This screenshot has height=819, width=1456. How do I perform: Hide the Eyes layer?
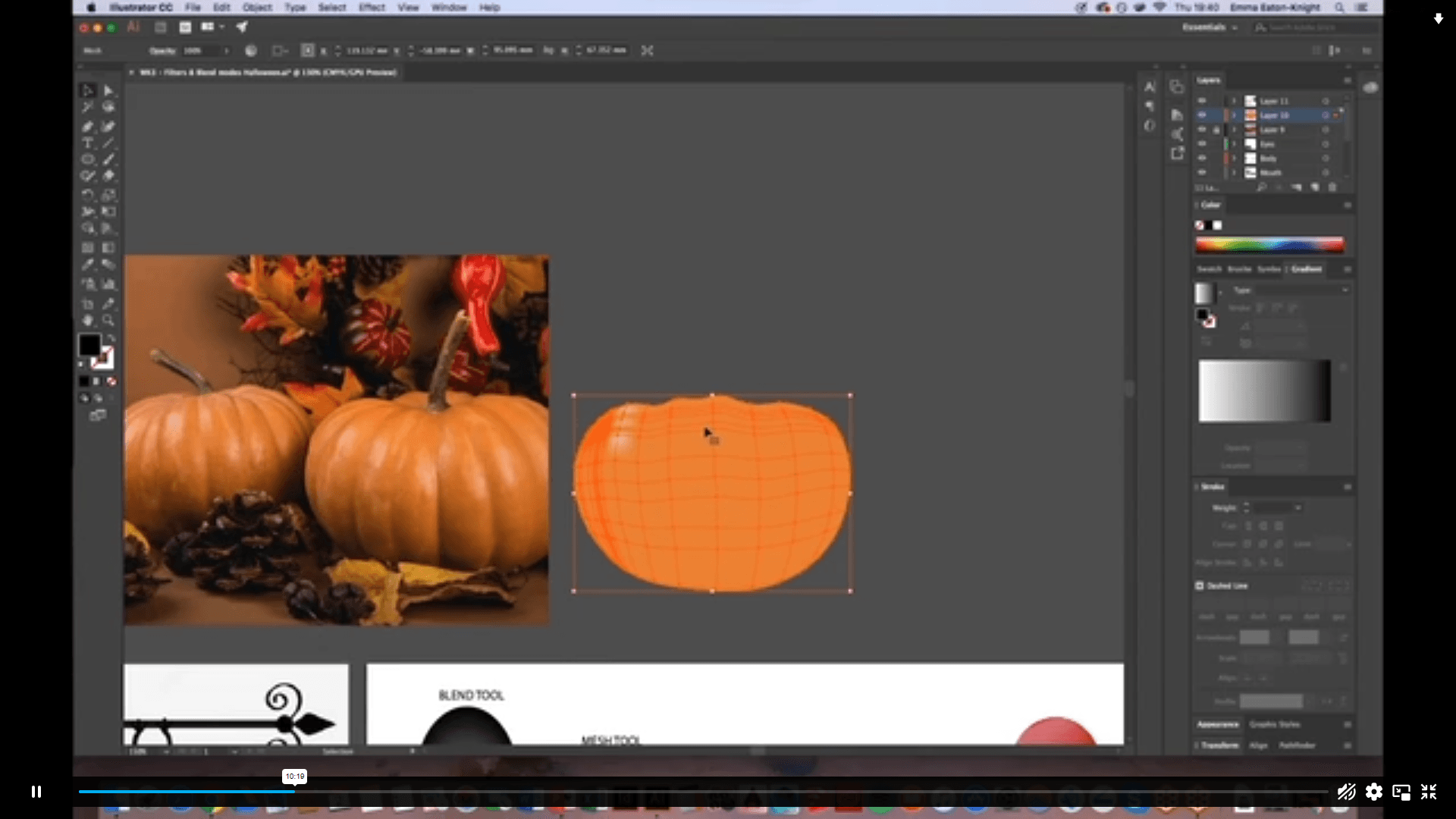tap(1203, 143)
